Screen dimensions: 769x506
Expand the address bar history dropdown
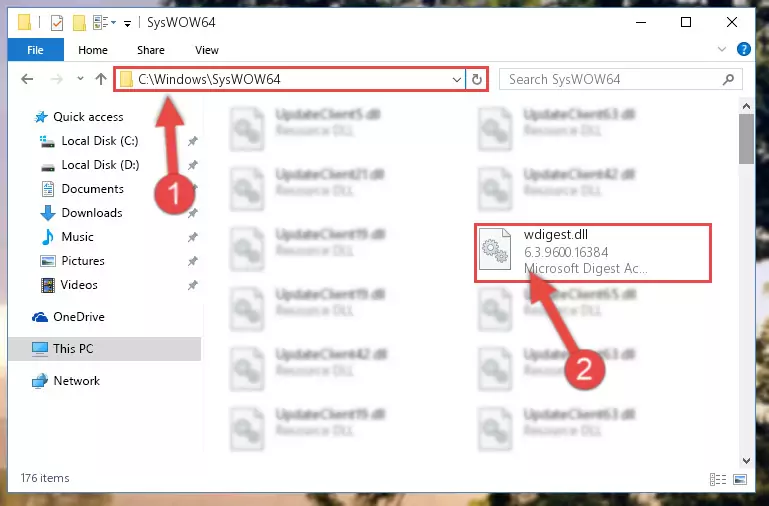(x=457, y=79)
